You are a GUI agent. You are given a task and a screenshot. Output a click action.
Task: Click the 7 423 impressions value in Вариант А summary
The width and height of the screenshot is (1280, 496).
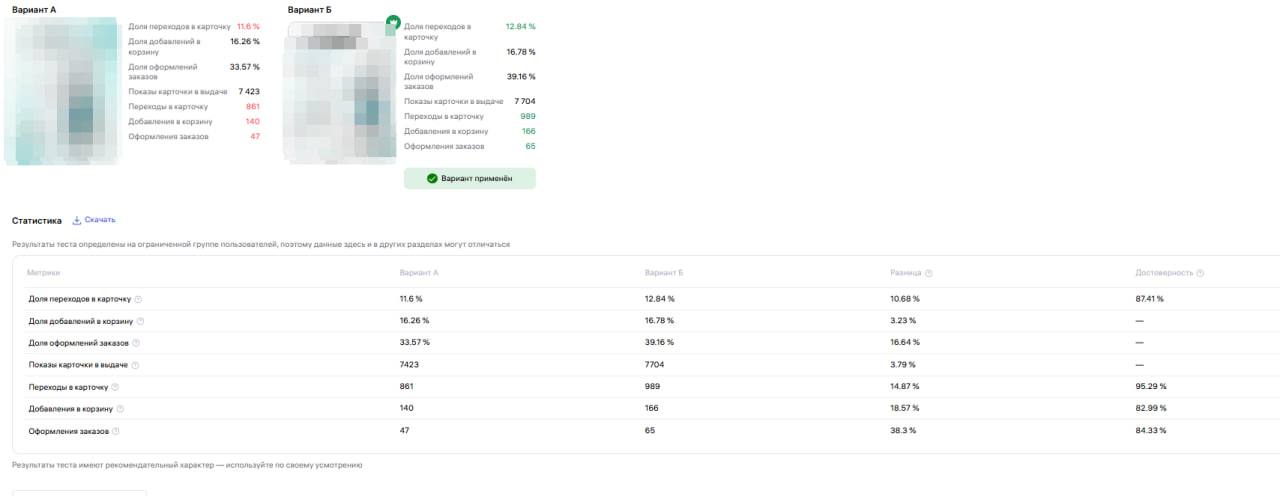coord(248,91)
